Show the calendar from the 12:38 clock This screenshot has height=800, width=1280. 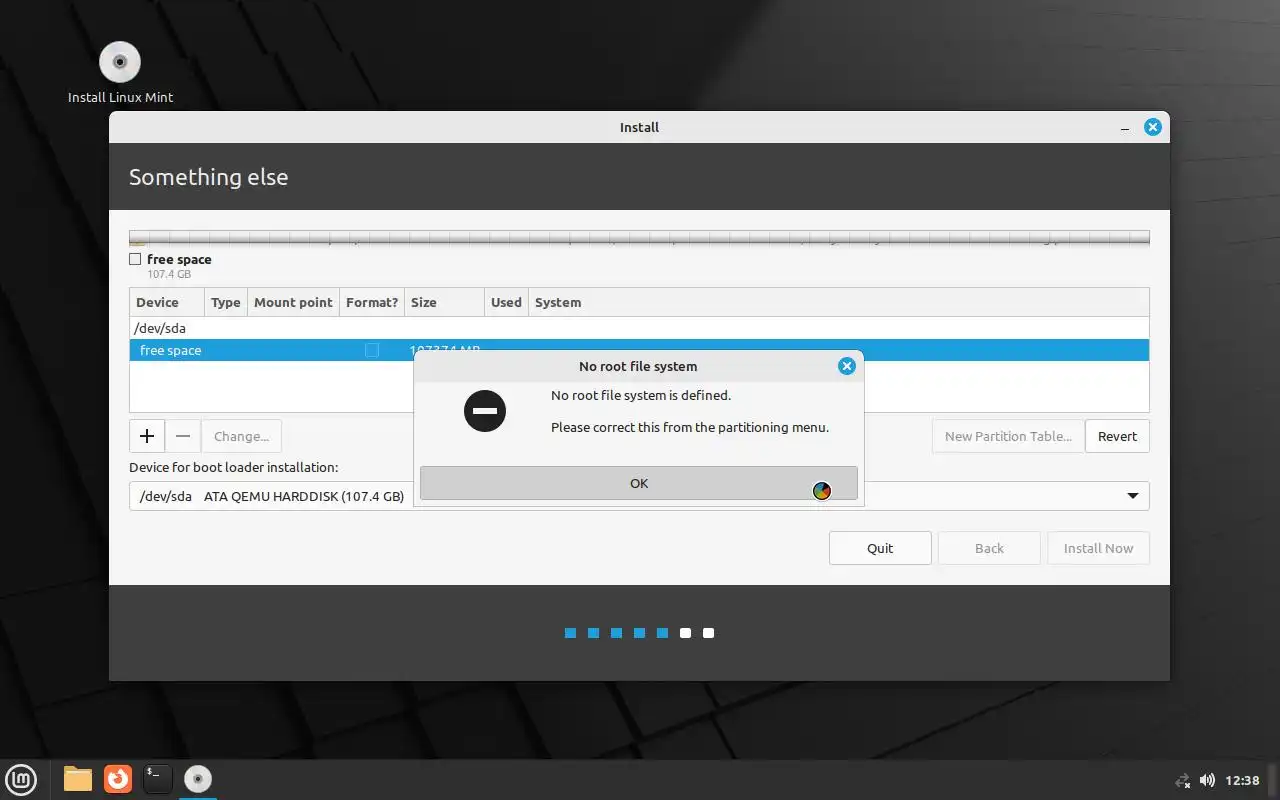(x=1242, y=780)
